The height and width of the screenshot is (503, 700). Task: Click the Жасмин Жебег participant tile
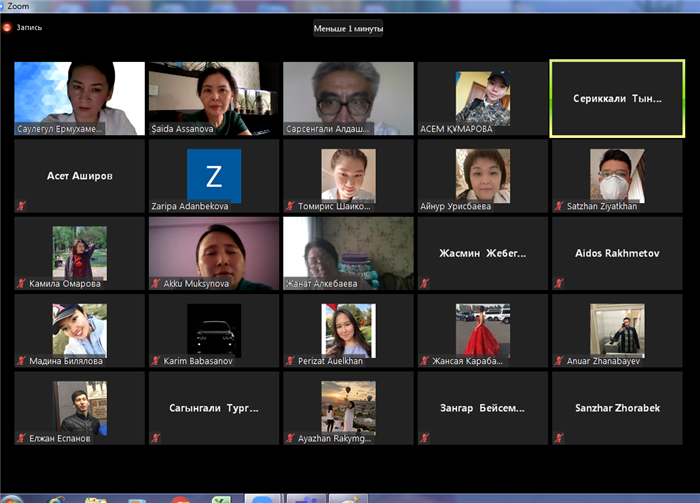(x=482, y=253)
